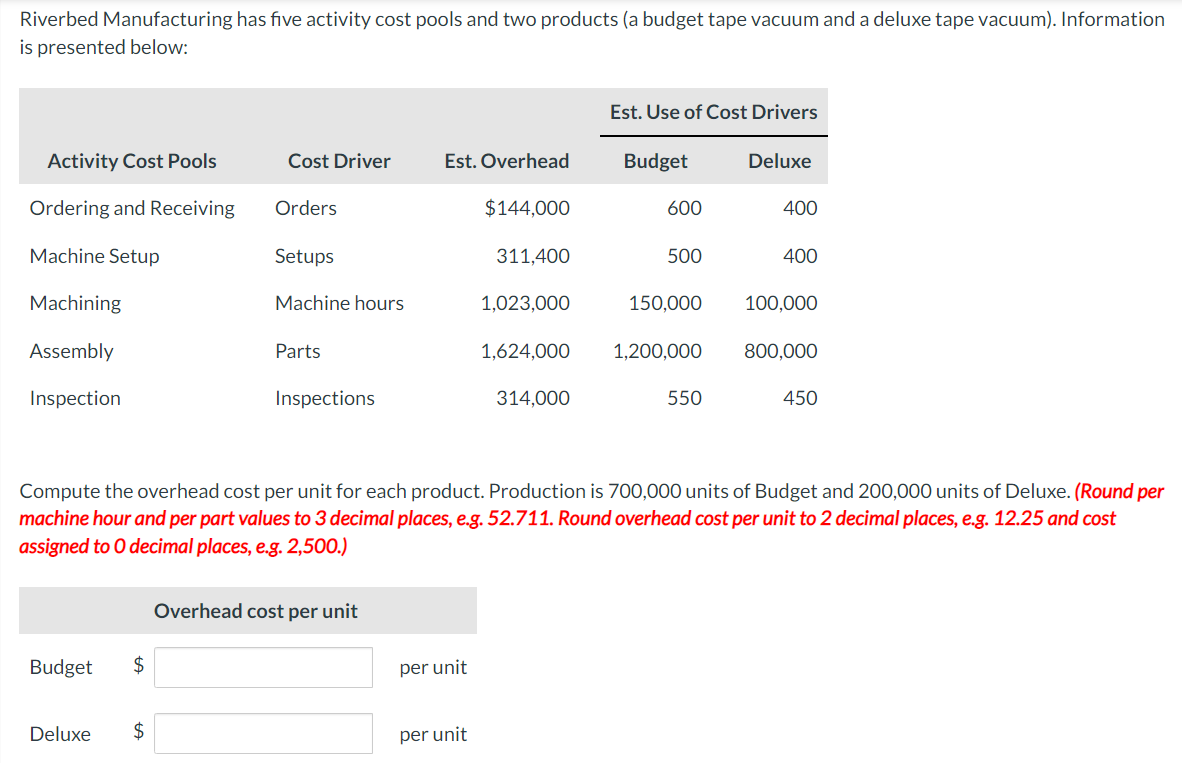Image resolution: width=1182 pixels, height=763 pixels.
Task: Click the Est. Use of Cost Drivers header
Action: (713, 112)
